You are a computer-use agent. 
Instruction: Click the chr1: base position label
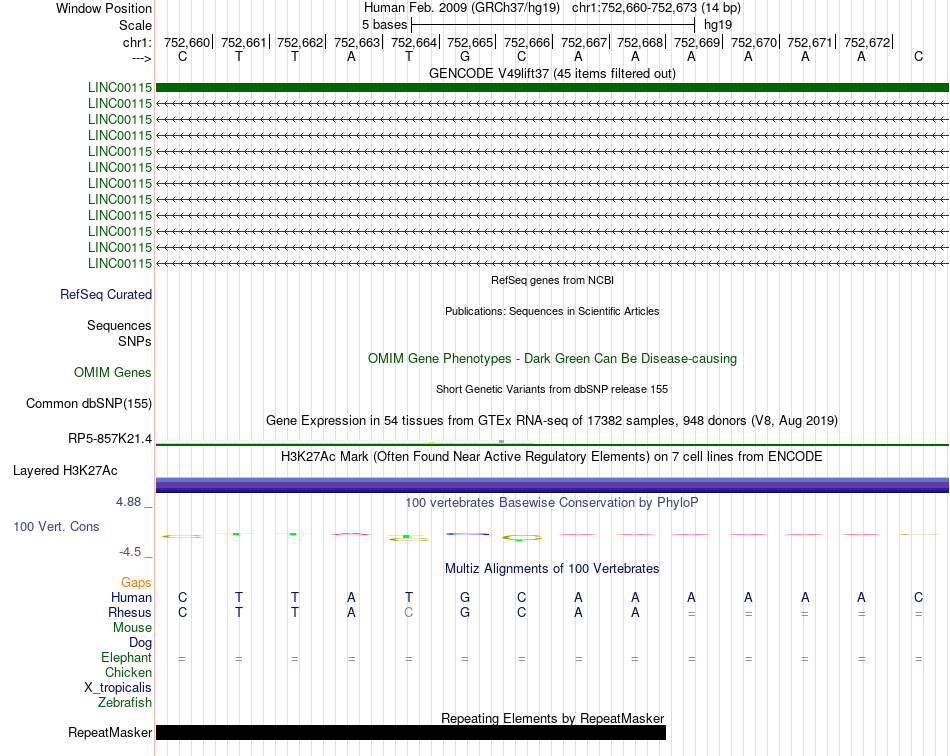pos(137,42)
